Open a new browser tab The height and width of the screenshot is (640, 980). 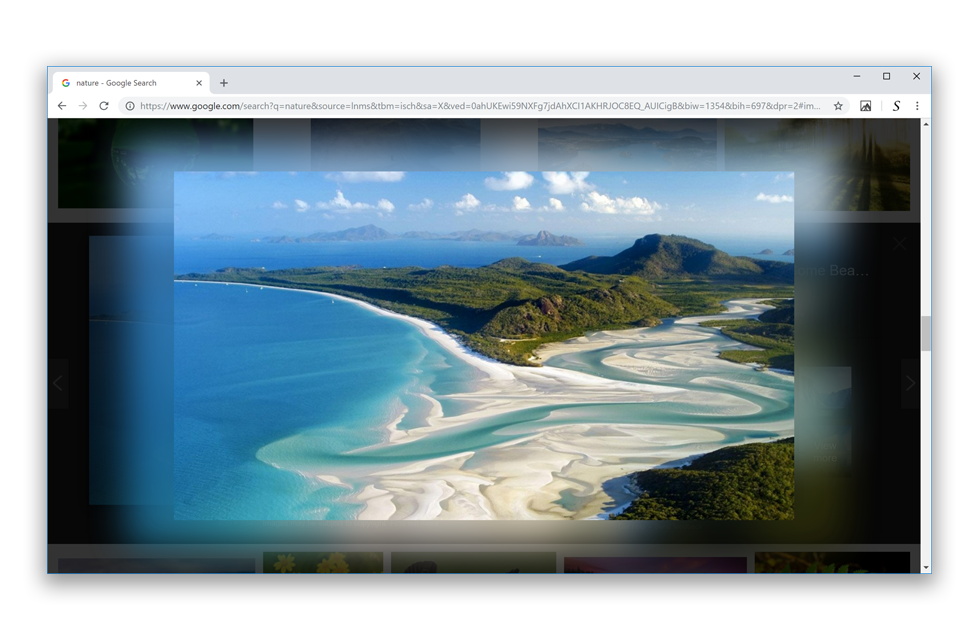(224, 83)
